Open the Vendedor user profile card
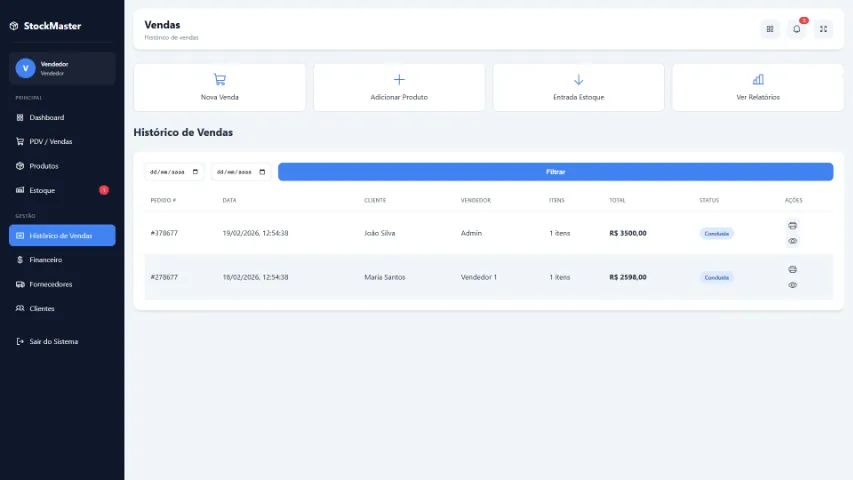This screenshot has width=853, height=480. click(62, 68)
